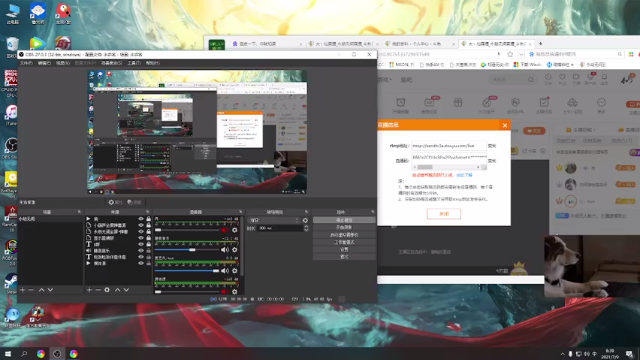Screen dimensions: 640x360
Task: Click the rtmp address input field in the dialog
Action: [x=449, y=146]
